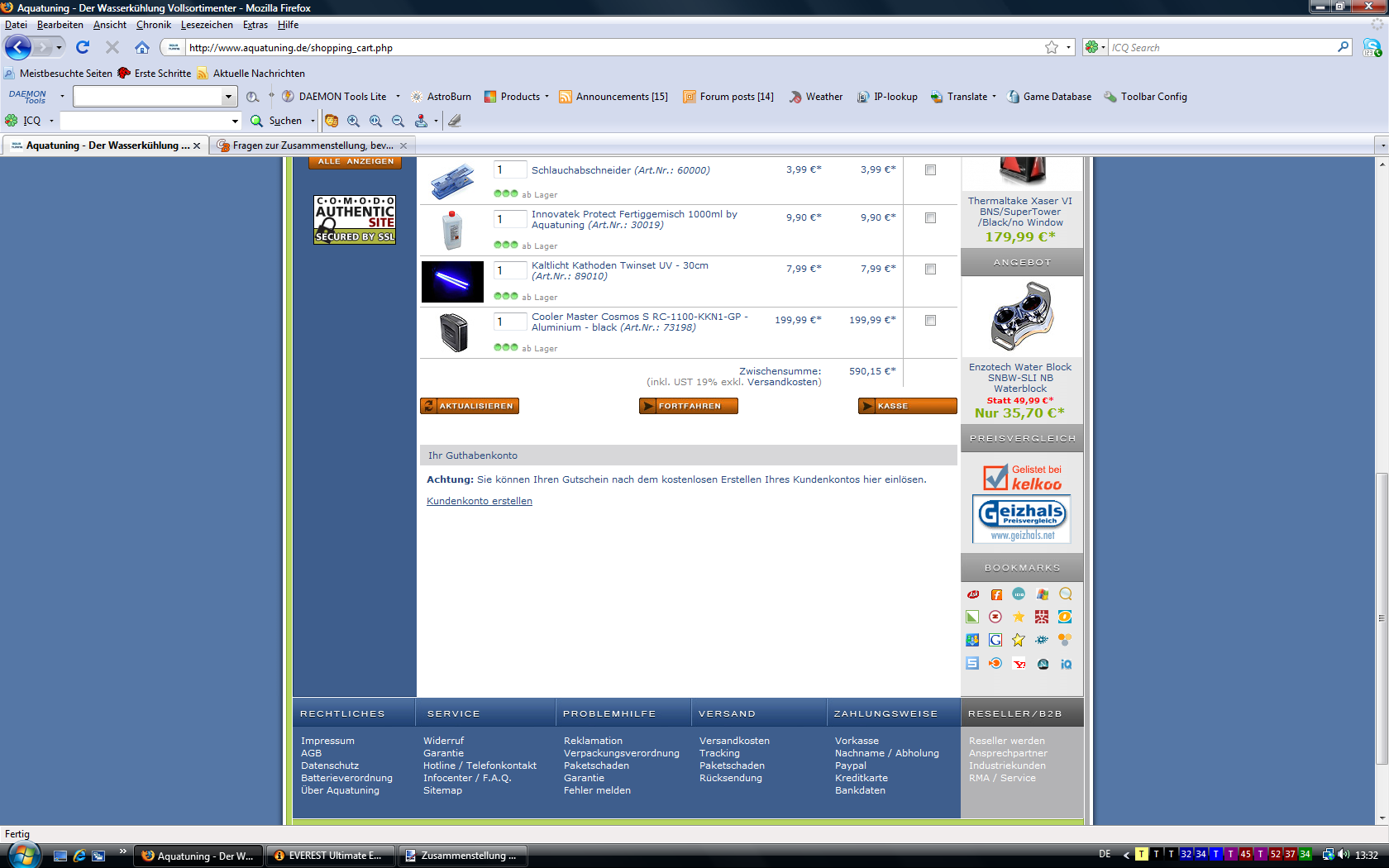Screen dimensions: 1389x868
Task: Open the Datei menu
Action: click(x=16, y=25)
